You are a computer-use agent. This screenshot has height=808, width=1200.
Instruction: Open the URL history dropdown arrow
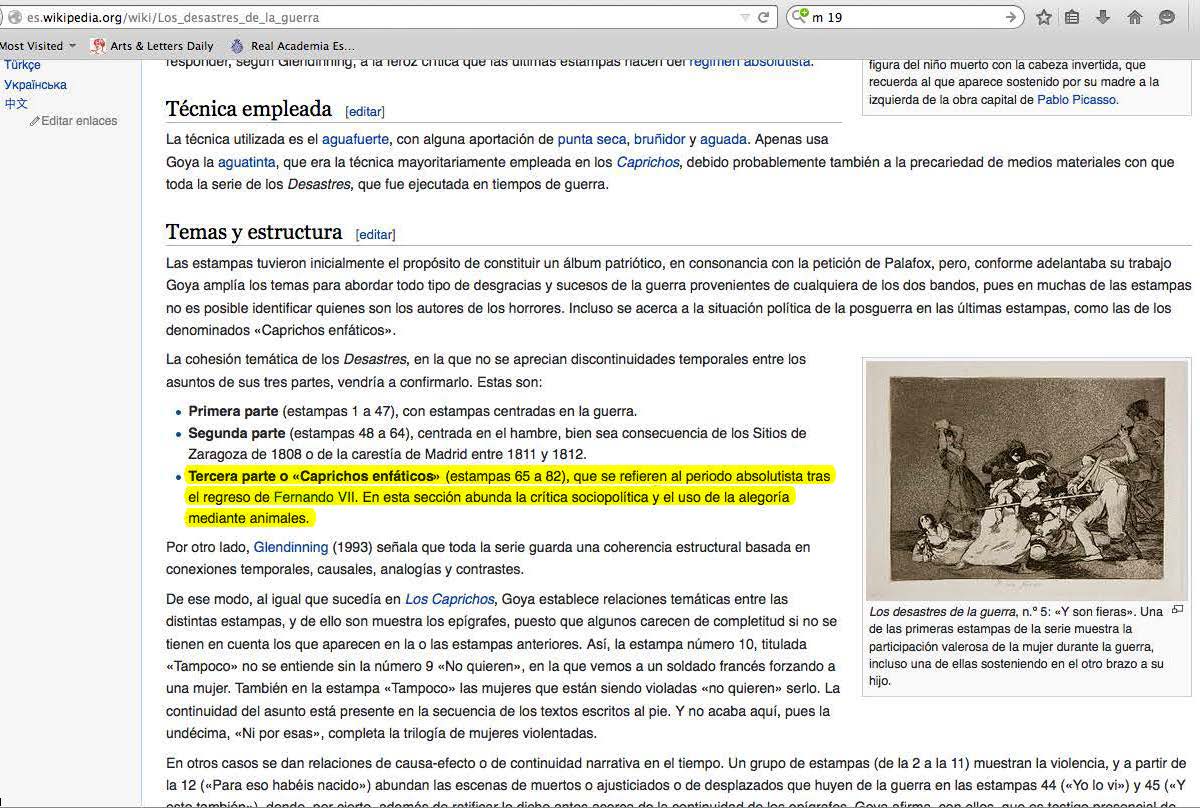pos(744,17)
